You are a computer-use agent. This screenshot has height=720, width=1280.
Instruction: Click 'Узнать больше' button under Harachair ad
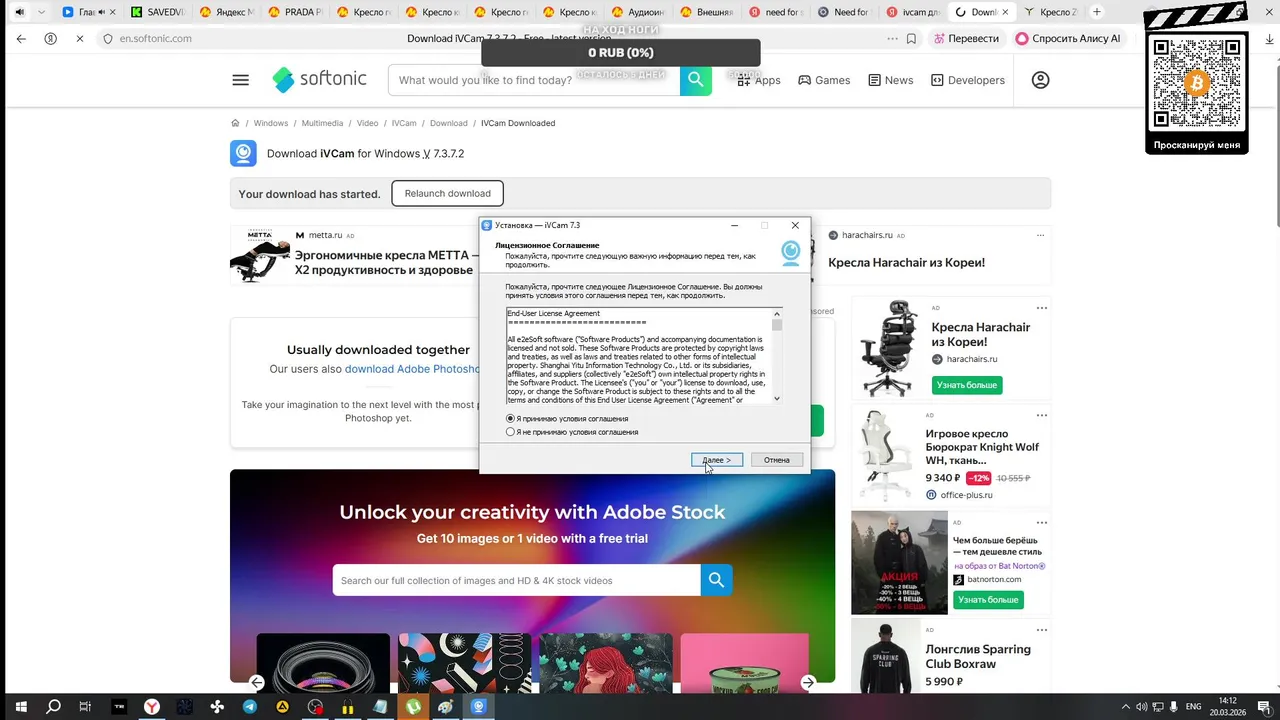pyautogui.click(x=966, y=385)
